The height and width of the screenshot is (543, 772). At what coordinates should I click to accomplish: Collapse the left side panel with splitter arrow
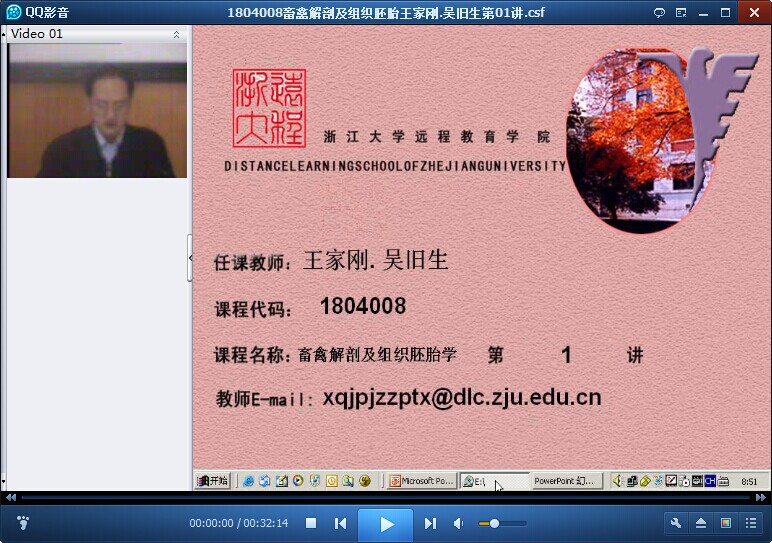tap(190, 258)
